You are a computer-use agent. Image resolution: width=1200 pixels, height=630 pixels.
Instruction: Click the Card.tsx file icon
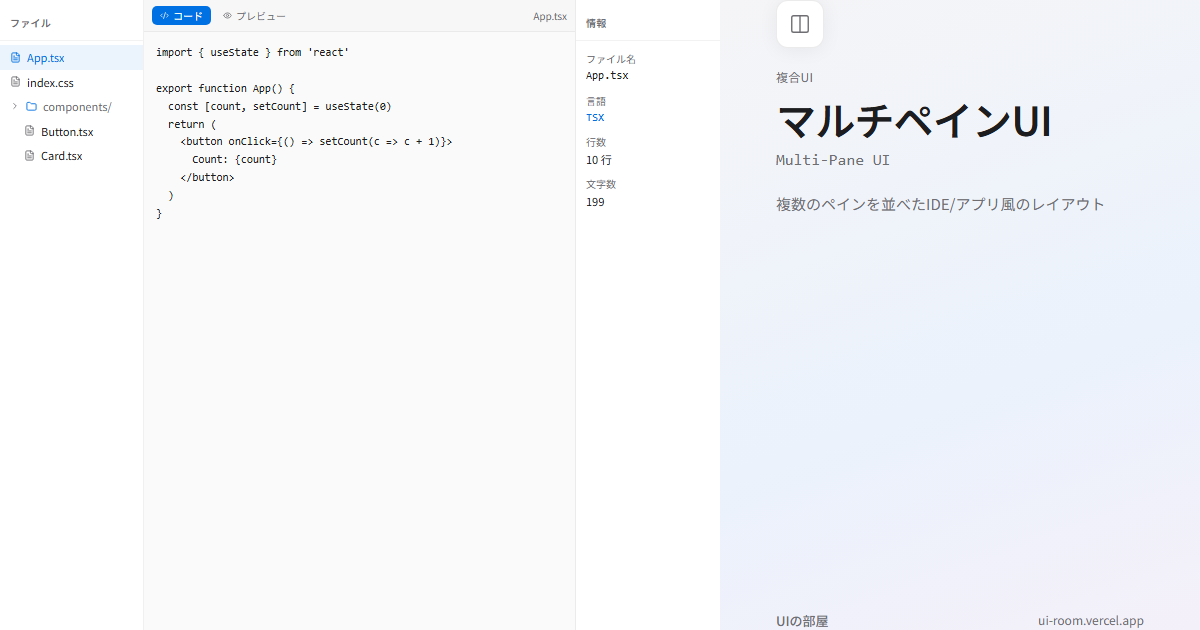30,156
